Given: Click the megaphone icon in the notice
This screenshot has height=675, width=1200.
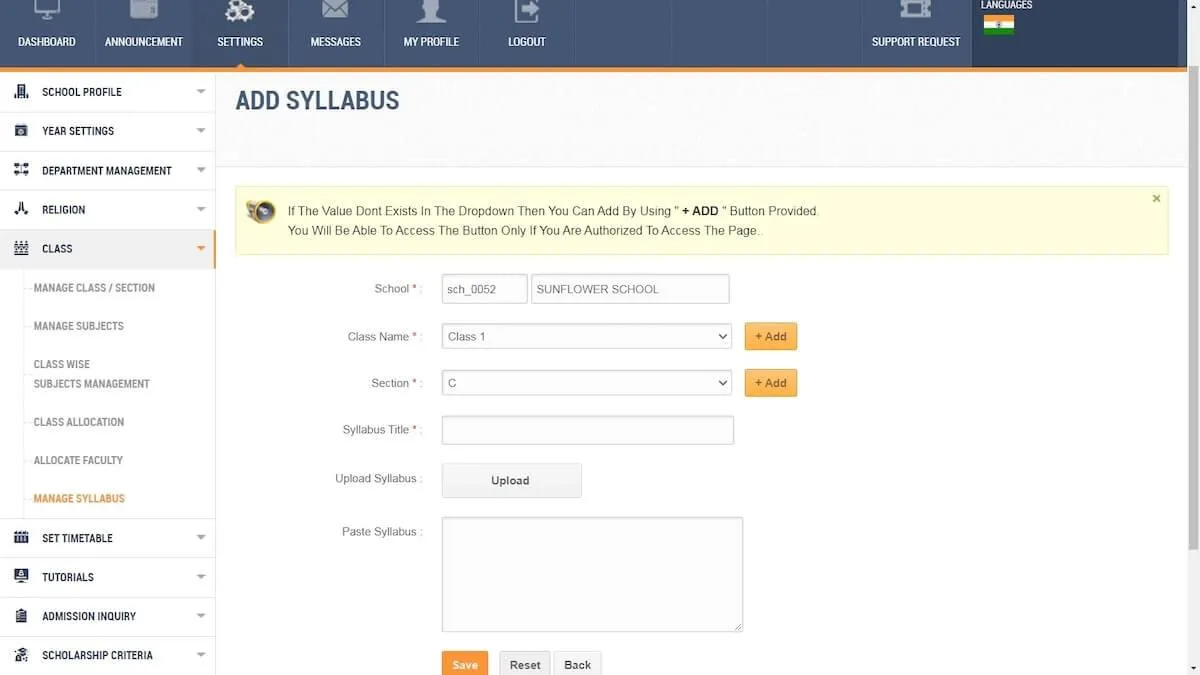Looking at the screenshot, I should [261, 211].
